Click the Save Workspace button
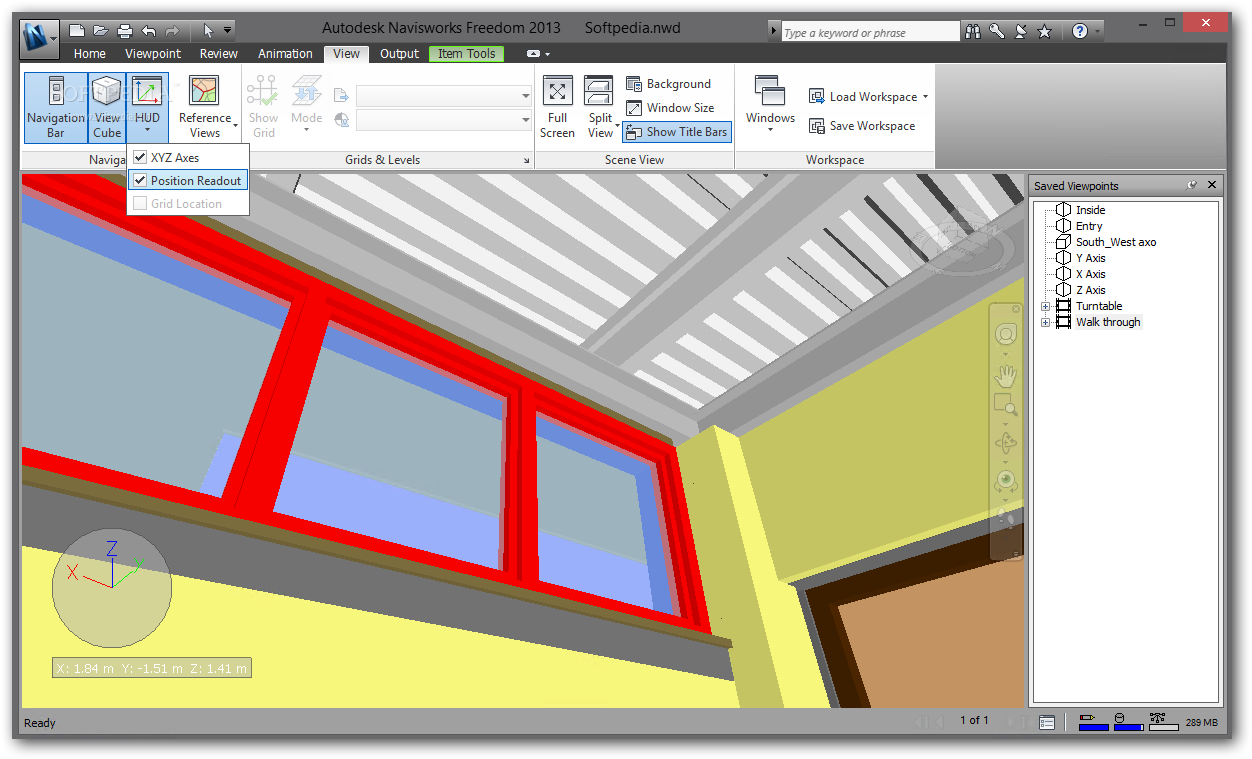1252x759 pixels. (x=862, y=126)
